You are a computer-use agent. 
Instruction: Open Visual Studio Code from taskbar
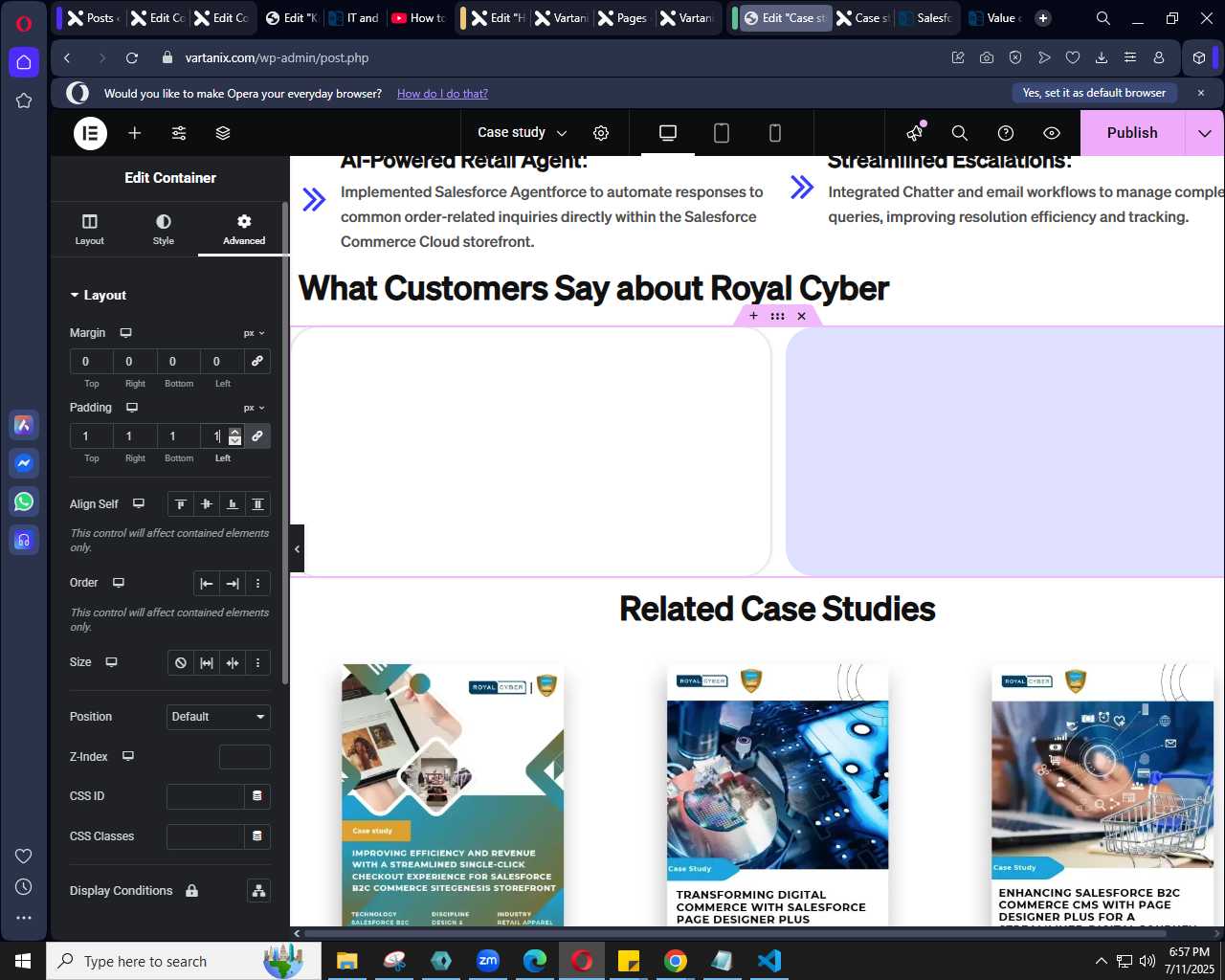click(769, 961)
